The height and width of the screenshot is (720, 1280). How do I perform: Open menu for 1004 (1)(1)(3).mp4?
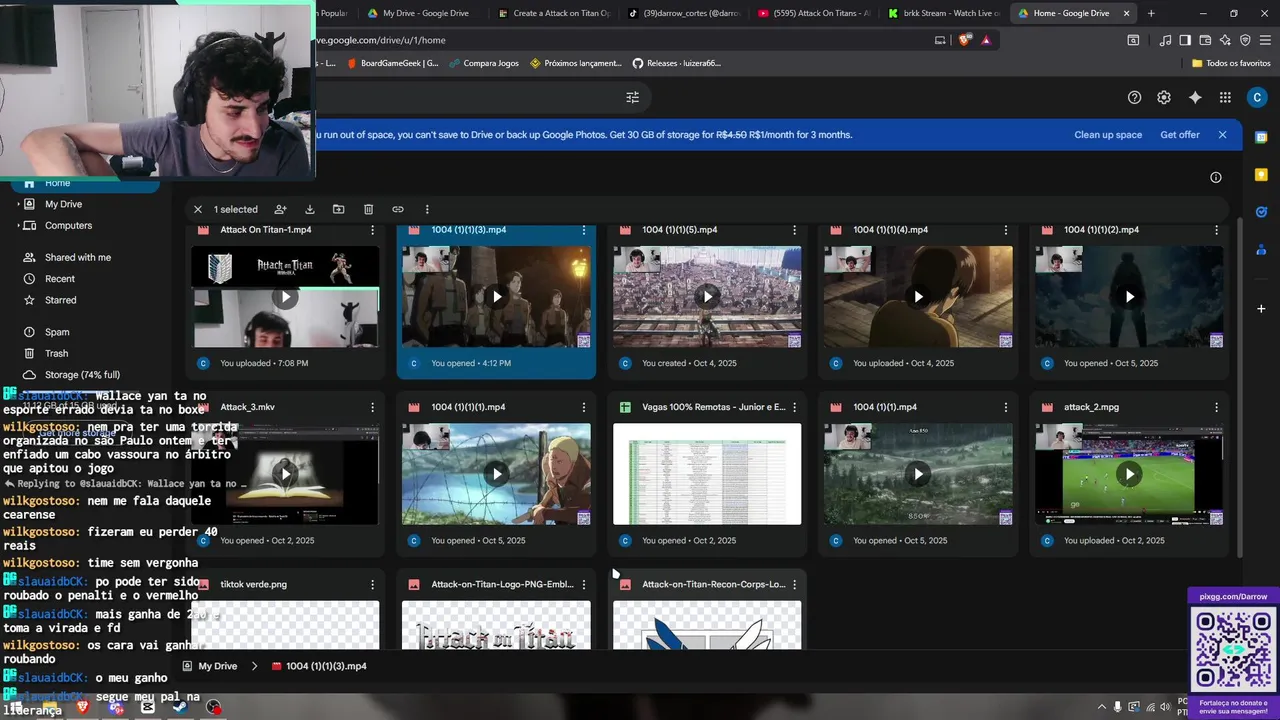[584, 230]
